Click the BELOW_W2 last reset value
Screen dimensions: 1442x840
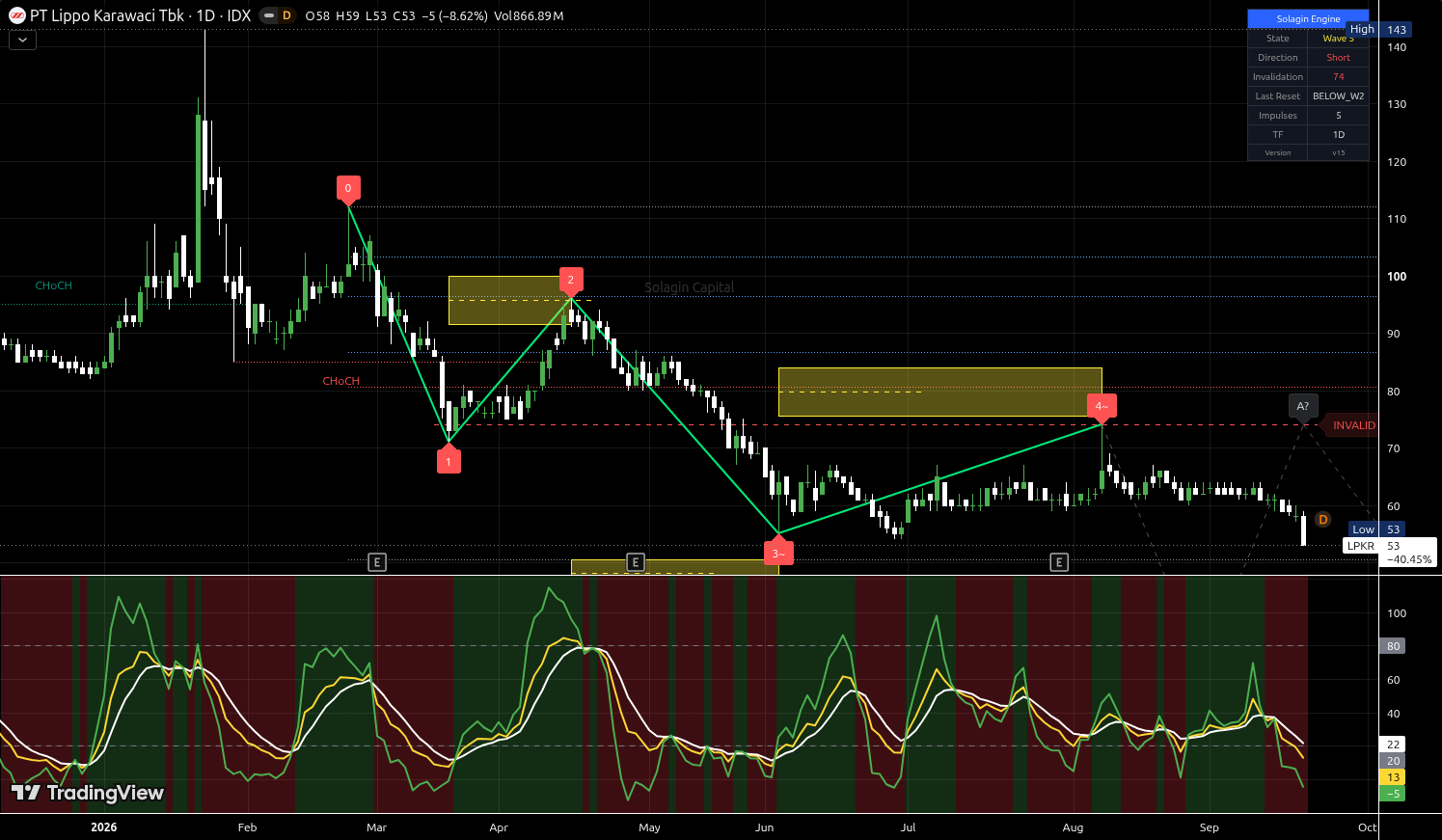(1338, 96)
